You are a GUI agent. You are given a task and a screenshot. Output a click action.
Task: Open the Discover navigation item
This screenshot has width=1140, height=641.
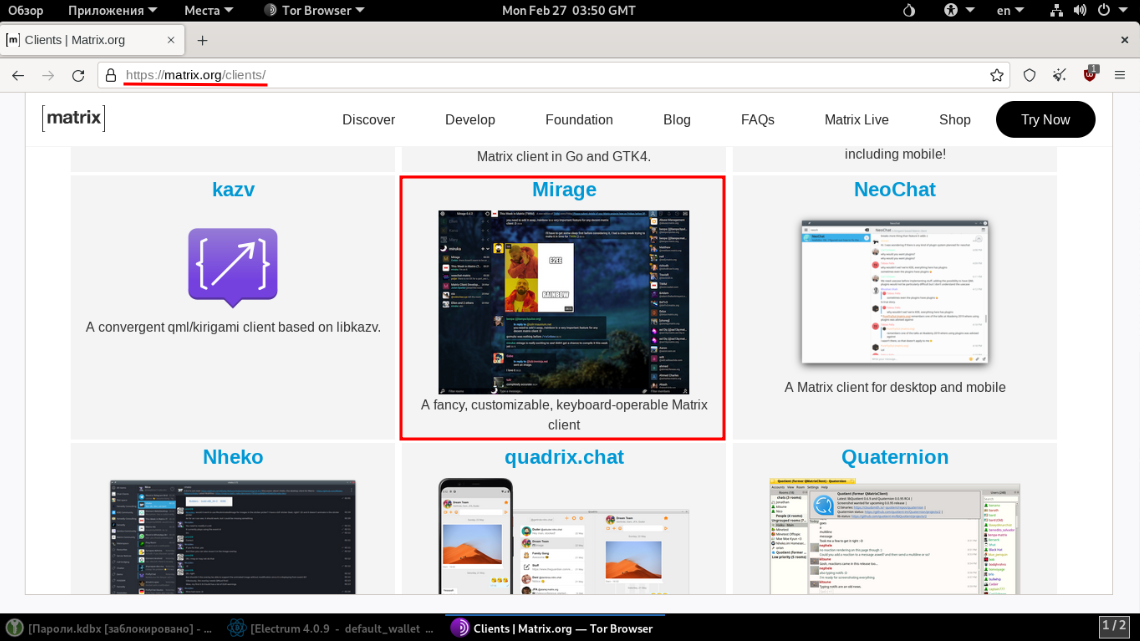click(368, 119)
